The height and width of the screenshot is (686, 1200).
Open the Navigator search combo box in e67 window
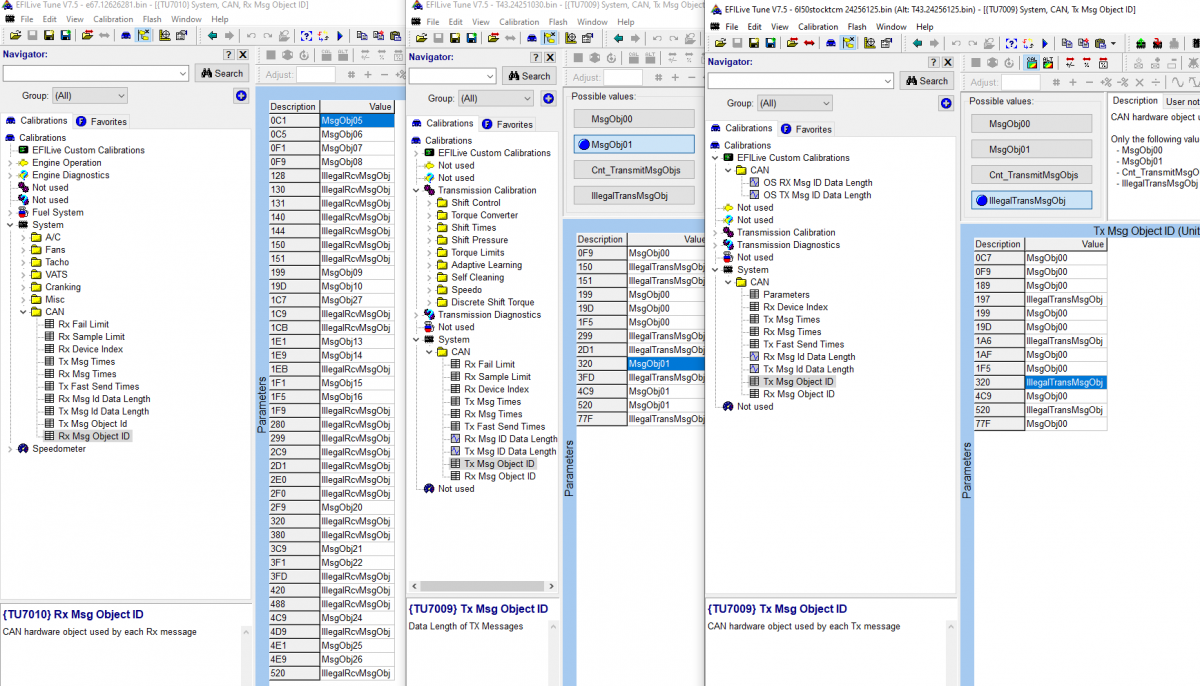(x=96, y=73)
